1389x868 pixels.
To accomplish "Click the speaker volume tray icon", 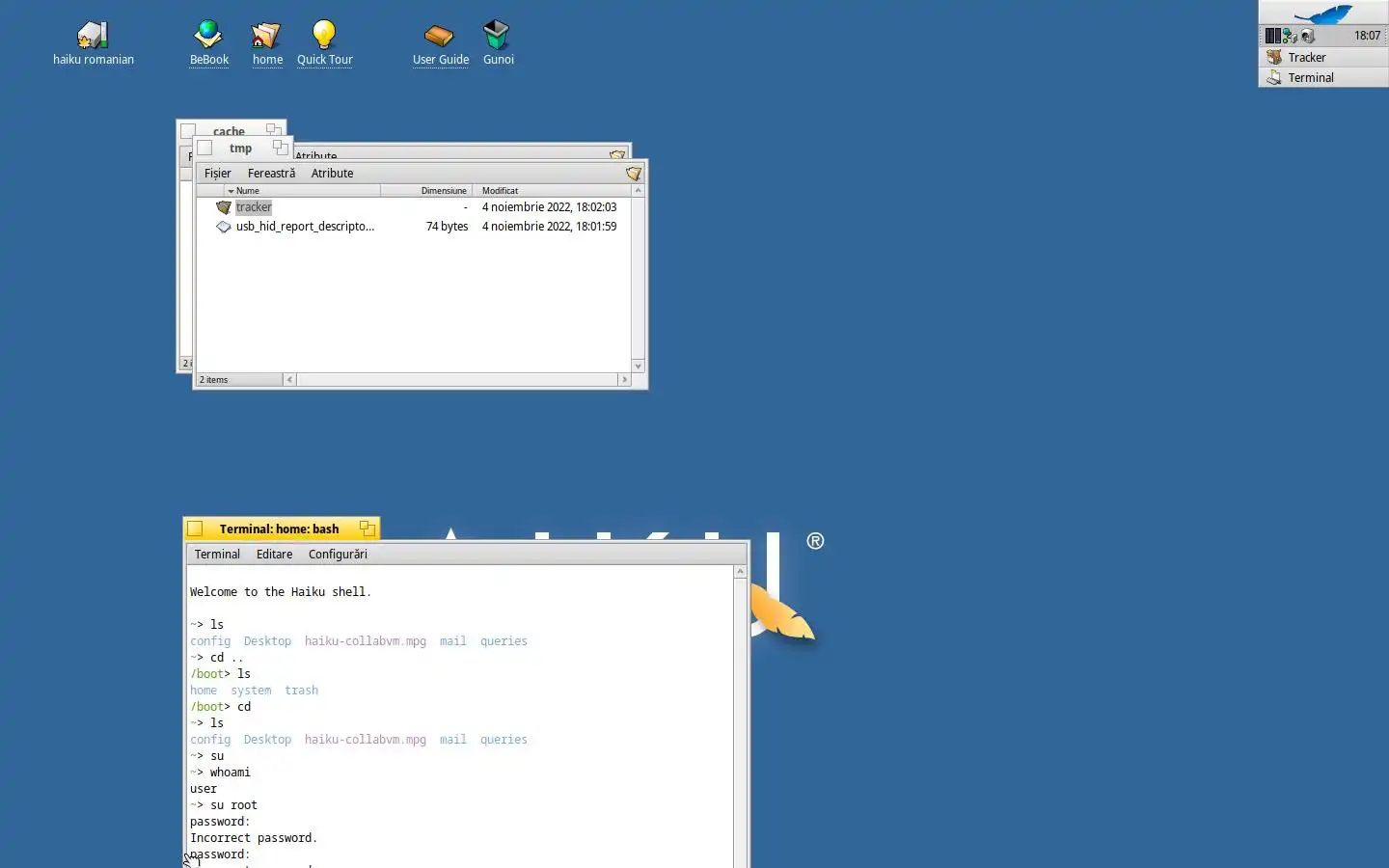I will (1308, 36).
